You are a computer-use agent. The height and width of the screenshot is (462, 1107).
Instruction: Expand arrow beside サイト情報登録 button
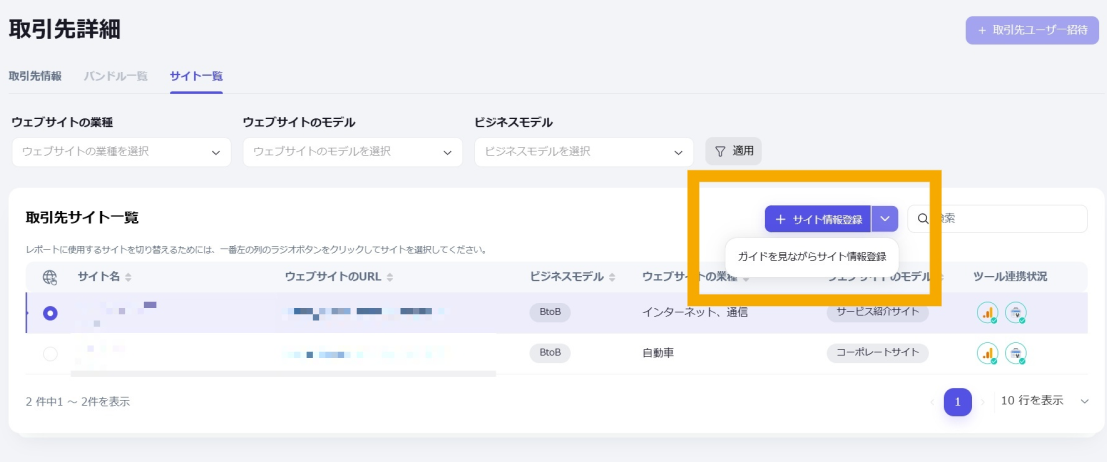coord(885,219)
